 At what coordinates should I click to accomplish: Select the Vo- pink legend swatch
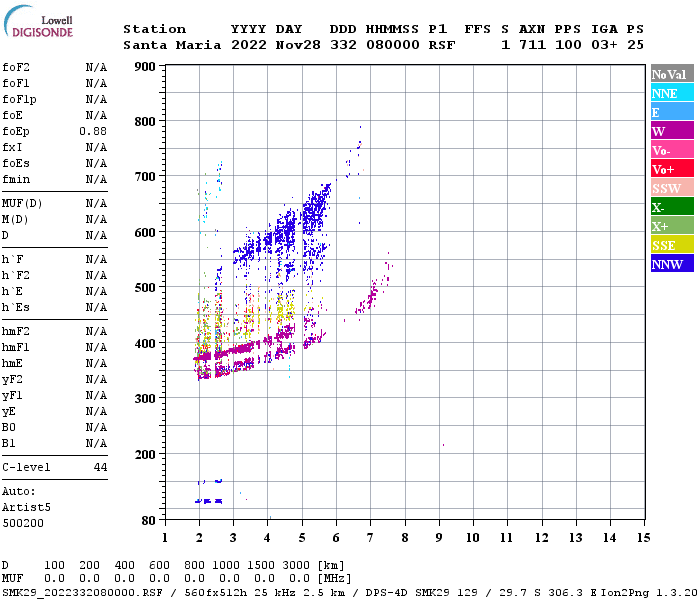(x=672, y=150)
